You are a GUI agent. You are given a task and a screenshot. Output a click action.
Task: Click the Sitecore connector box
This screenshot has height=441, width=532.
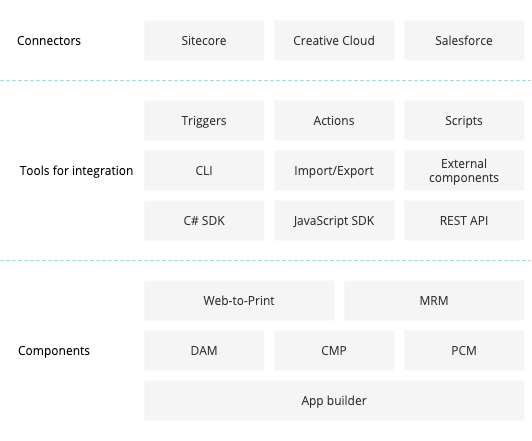tap(204, 41)
